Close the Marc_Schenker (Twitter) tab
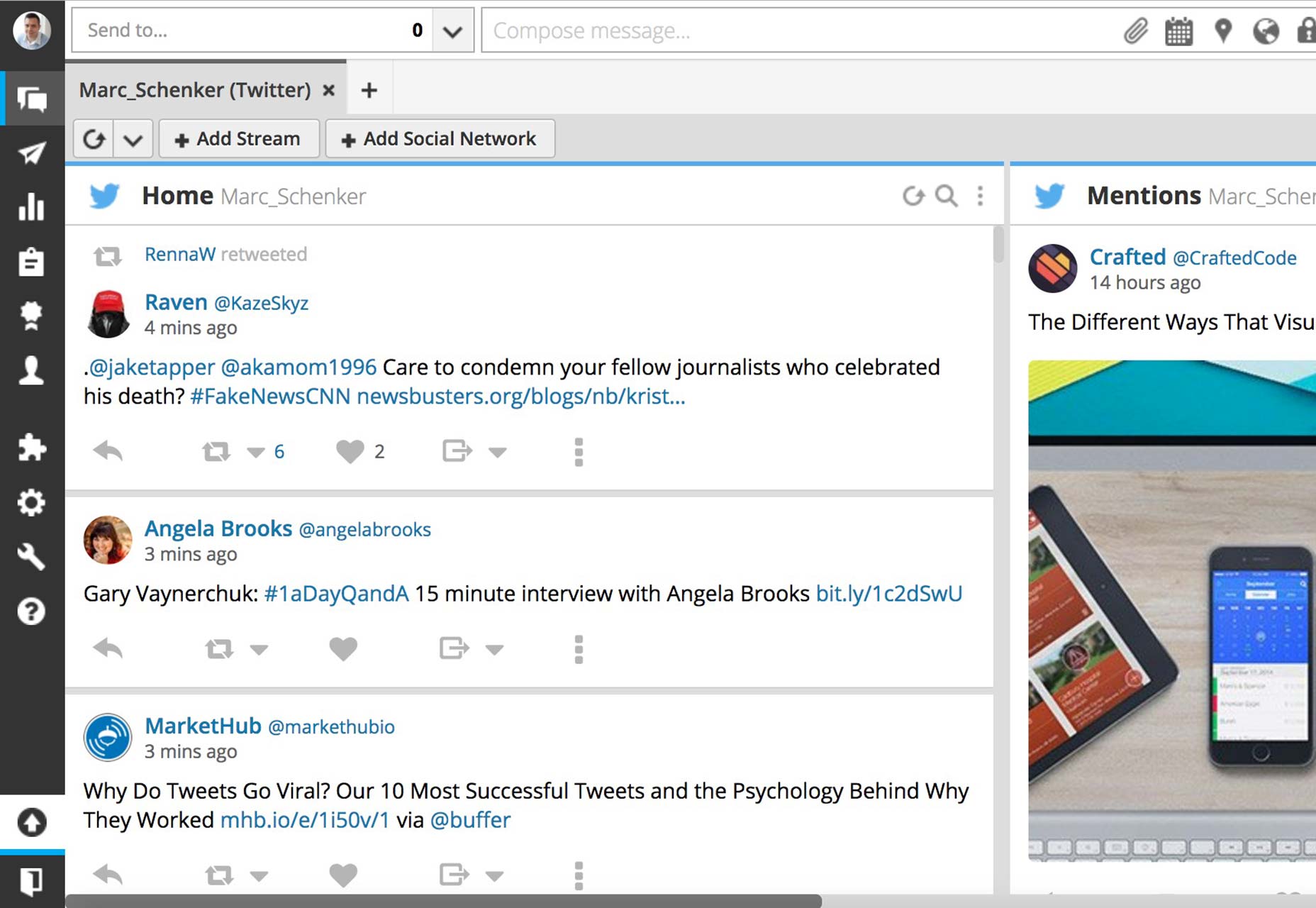1316x908 pixels. (329, 90)
